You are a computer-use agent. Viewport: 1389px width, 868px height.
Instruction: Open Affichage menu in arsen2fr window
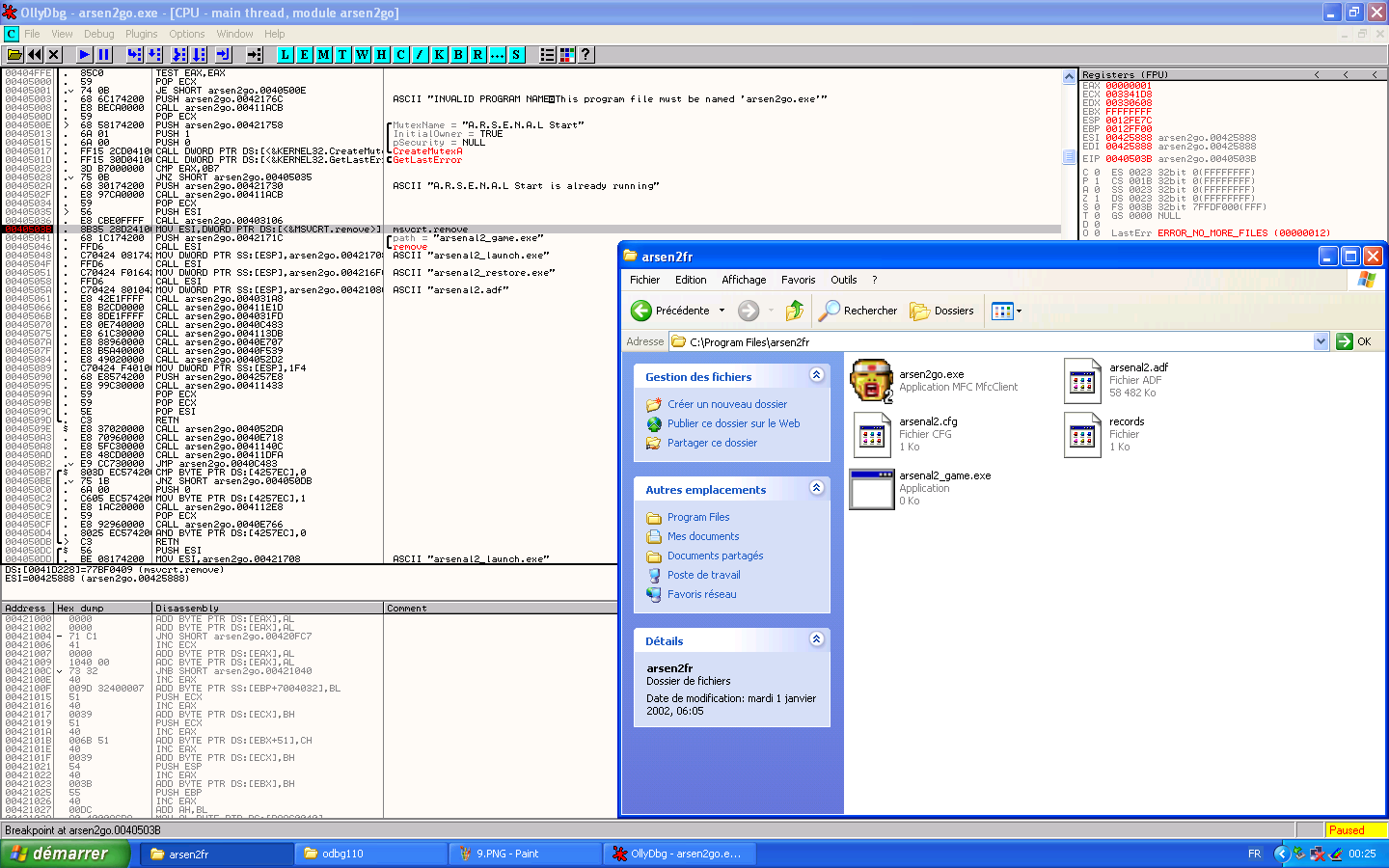tap(744, 280)
